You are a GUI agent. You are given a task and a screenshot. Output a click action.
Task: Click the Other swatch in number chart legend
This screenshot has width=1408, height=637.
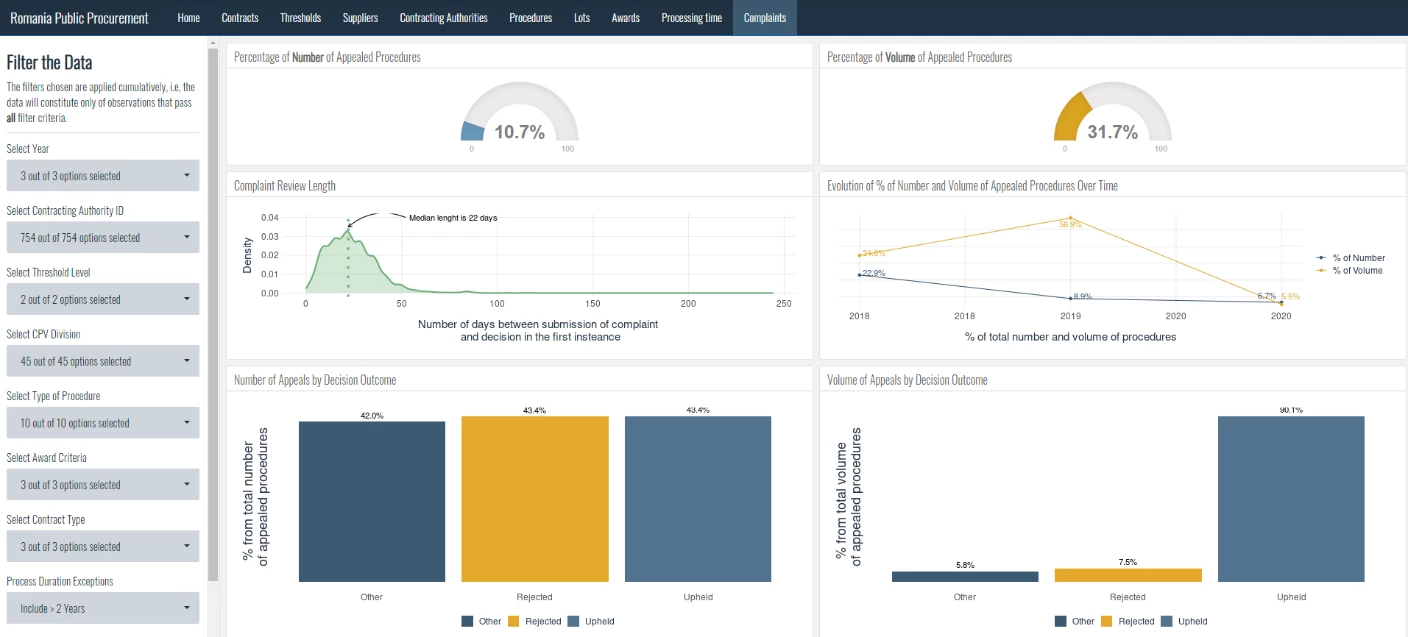click(467, 621)
